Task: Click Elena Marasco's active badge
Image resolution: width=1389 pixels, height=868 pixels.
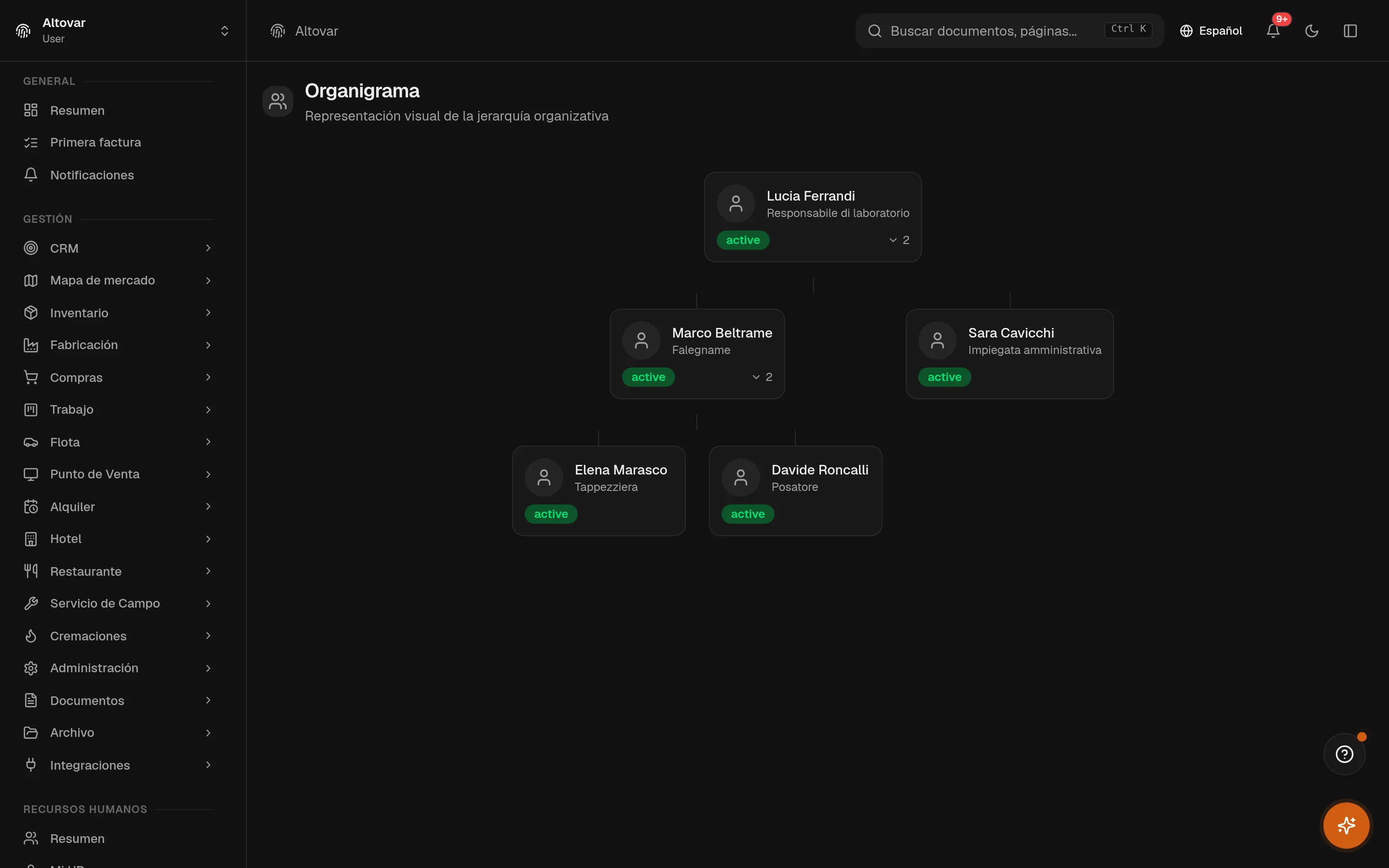Action: 551,514
